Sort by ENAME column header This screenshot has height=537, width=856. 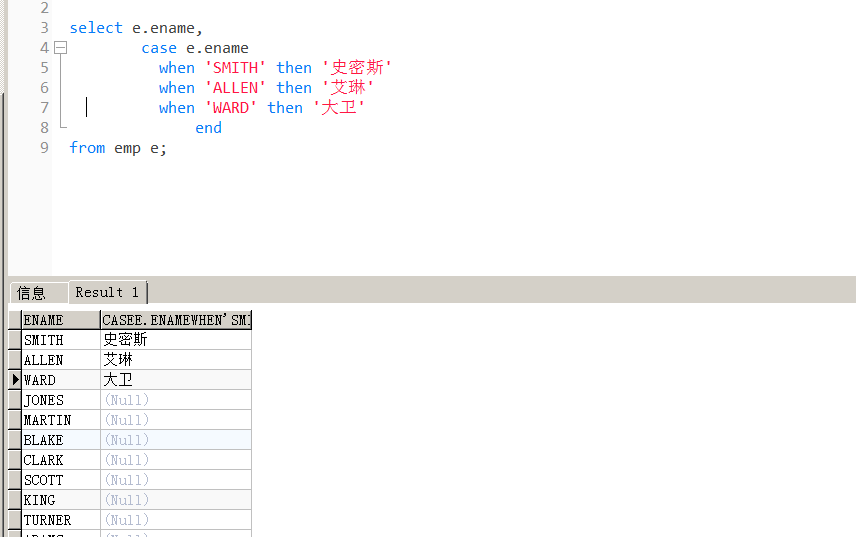pyautogui.click(x=61, y=320)
